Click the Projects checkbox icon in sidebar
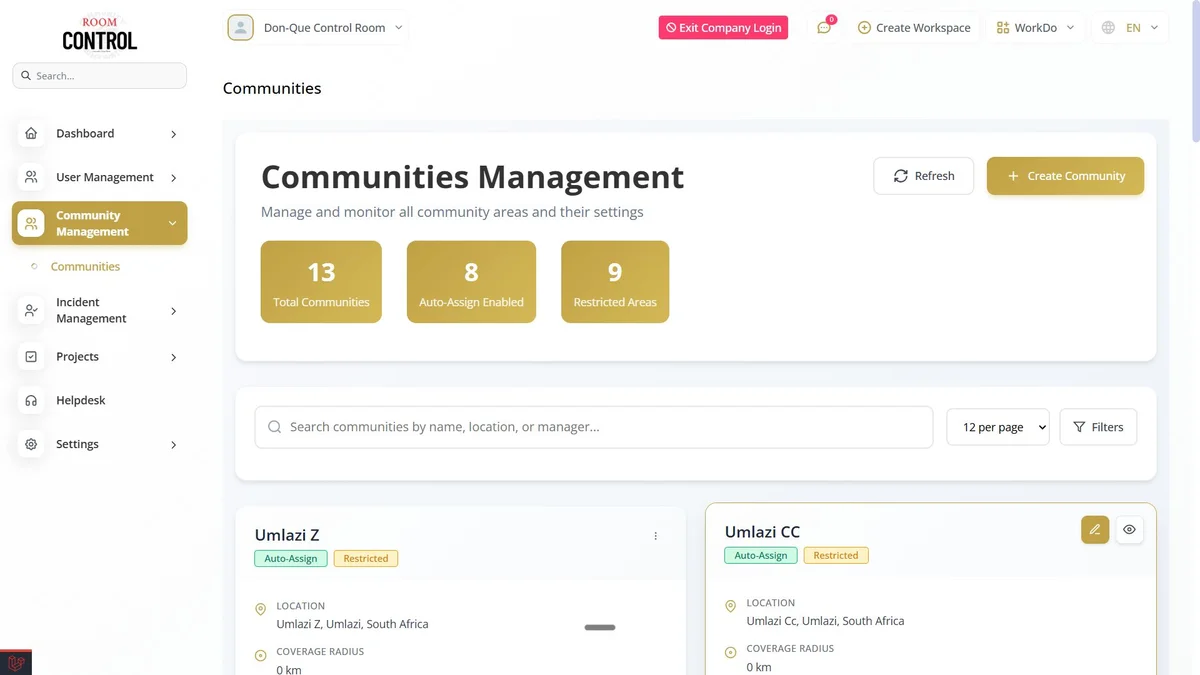This screenshot has height=675, width=1200. 31,357
